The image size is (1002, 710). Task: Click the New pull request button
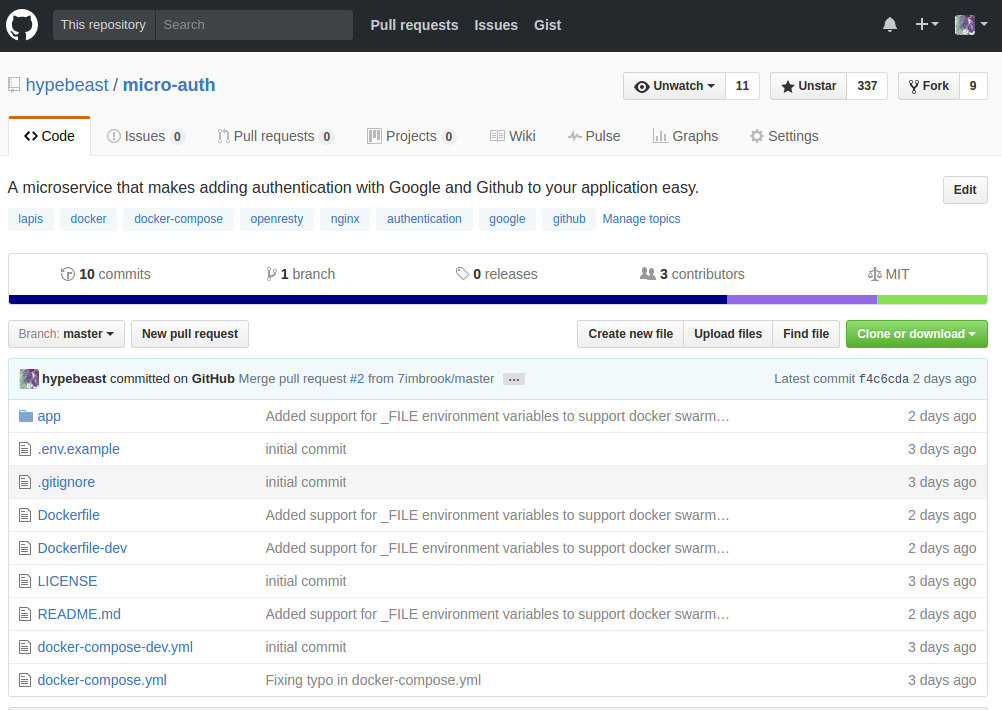coord(190,334)
